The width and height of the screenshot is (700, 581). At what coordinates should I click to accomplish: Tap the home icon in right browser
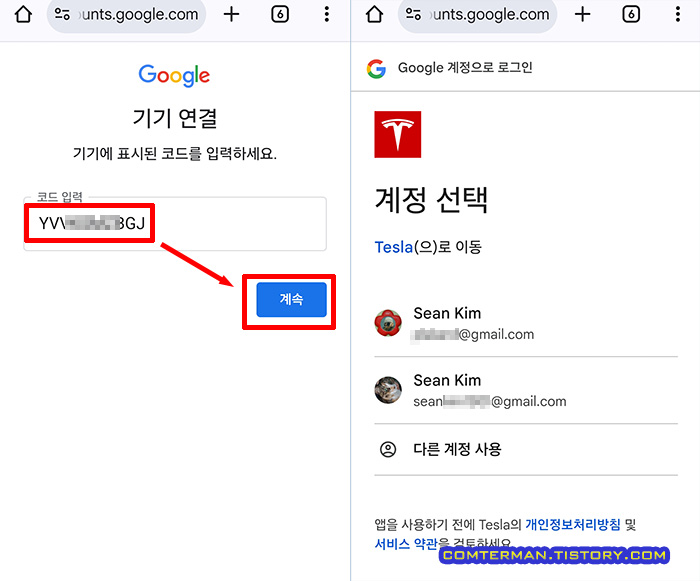pyautogui.click(x=374, y=14)
